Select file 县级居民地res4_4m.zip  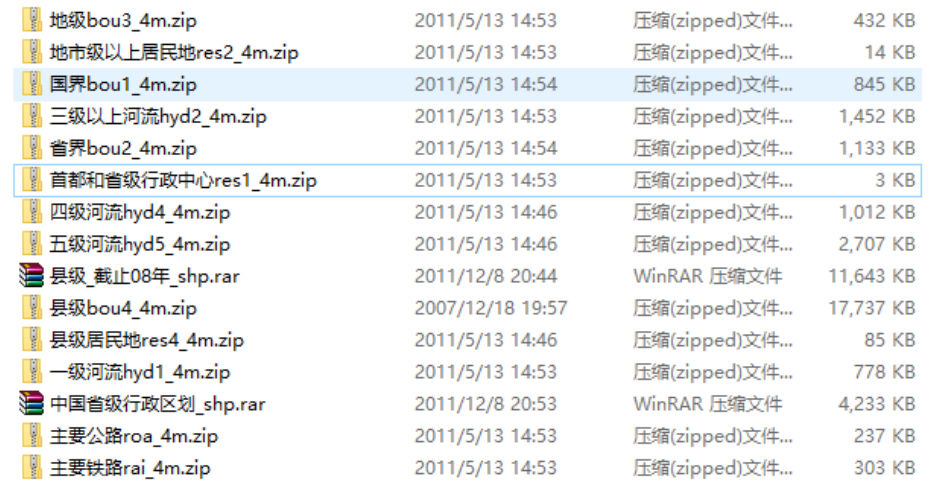[468, 339]
